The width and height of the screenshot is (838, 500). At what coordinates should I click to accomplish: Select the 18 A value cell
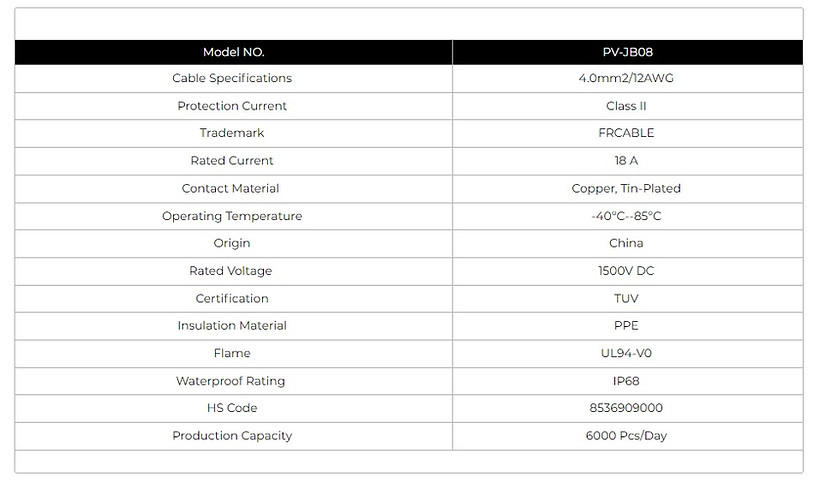[x=628, y=161]
